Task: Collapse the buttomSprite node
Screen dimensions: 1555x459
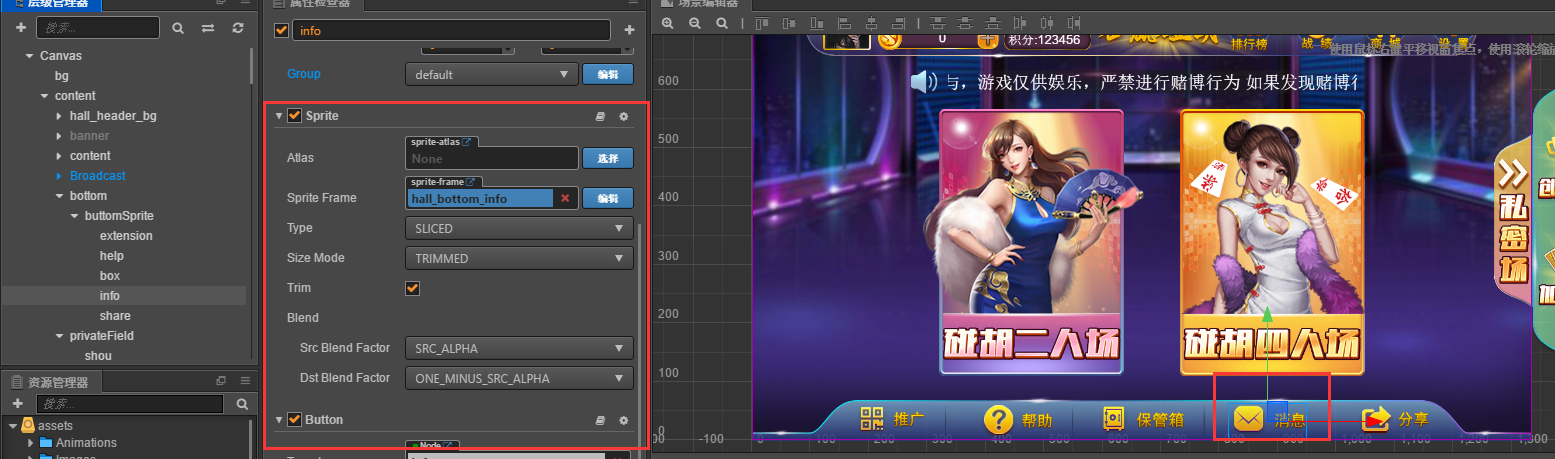Action: (74, 216)
